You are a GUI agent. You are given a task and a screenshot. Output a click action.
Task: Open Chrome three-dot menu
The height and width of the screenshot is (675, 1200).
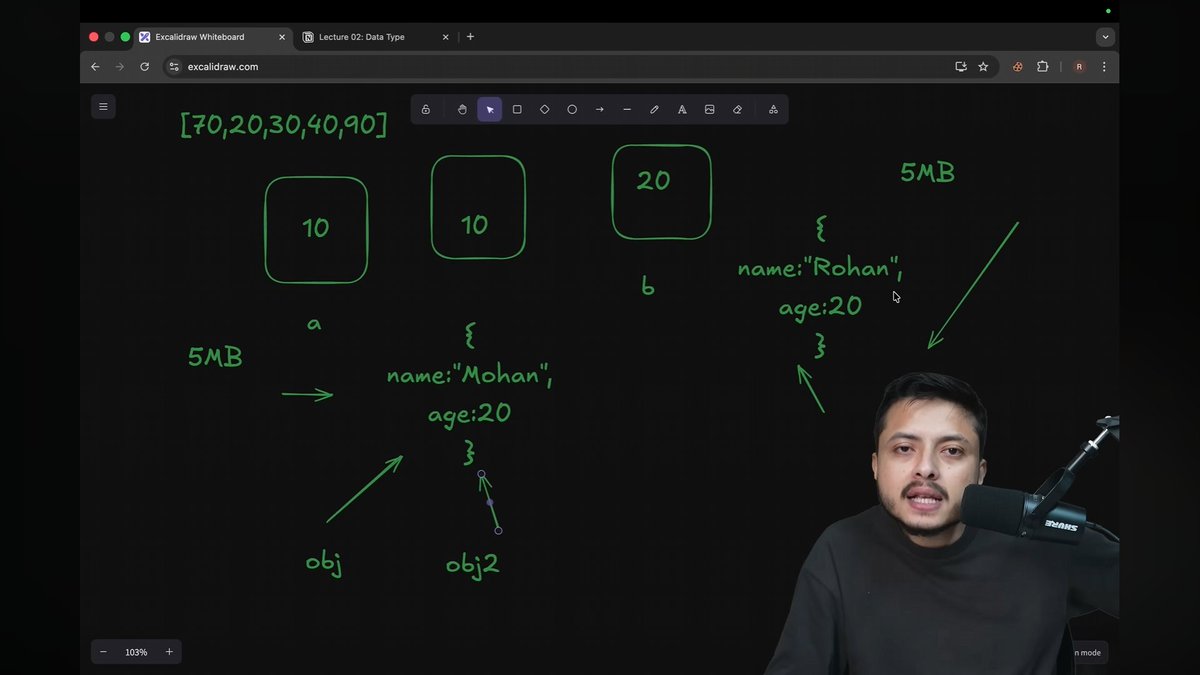1104,67
